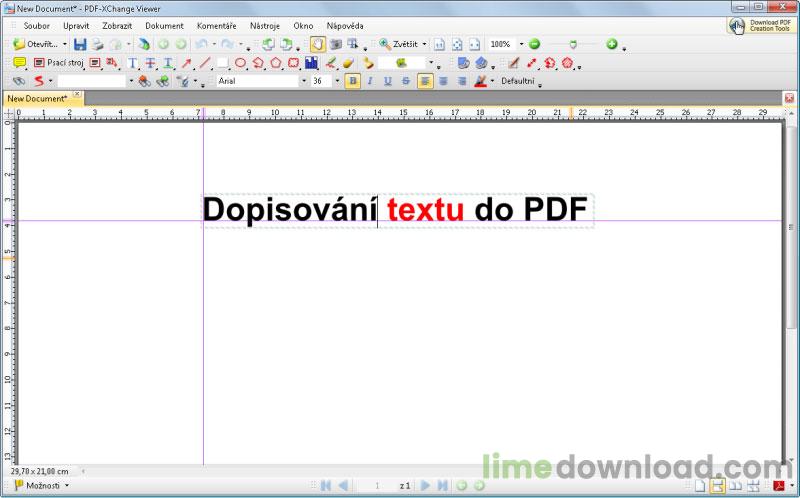Select the Polygon shape tool

coord(276,63)
